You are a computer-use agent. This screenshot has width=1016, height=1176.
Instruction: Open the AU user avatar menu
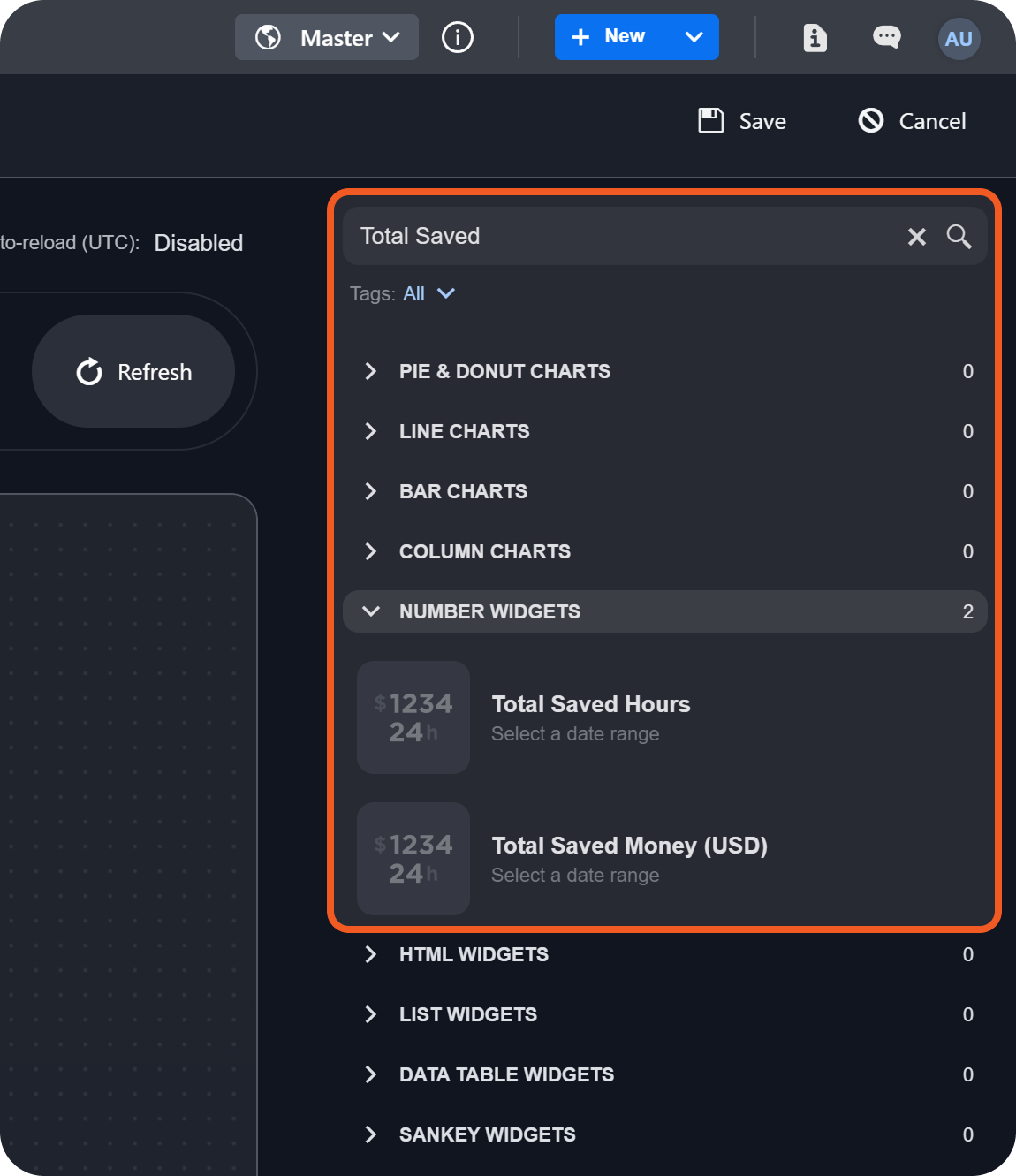pyautogui.click(x=959, y=39)
